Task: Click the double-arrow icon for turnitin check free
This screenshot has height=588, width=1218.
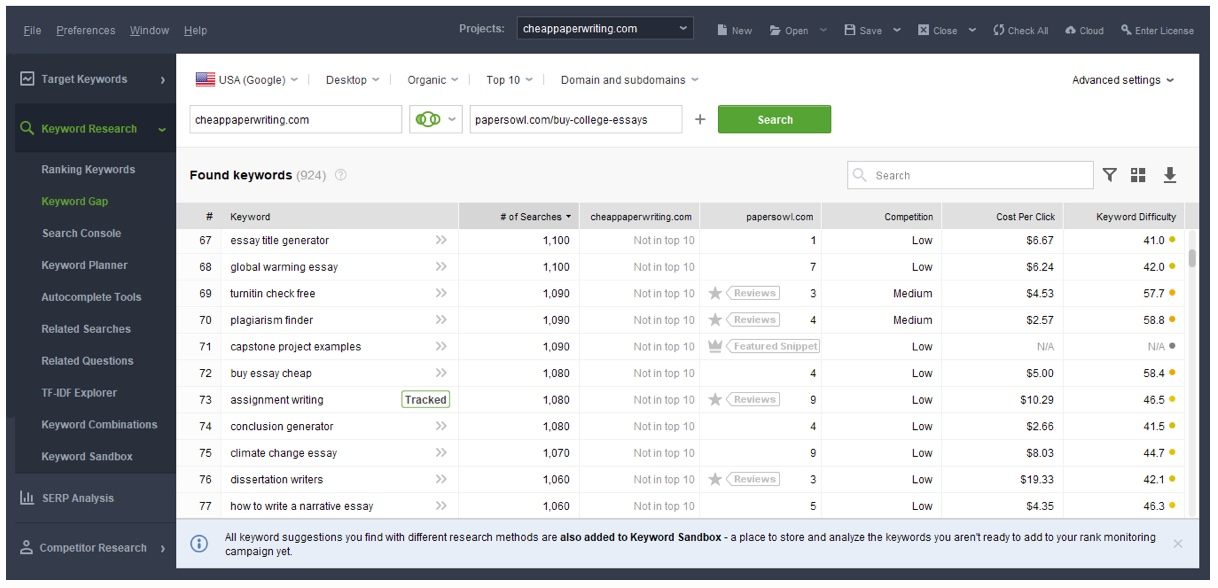Action: pyautogui.click(x=441, y=293)
